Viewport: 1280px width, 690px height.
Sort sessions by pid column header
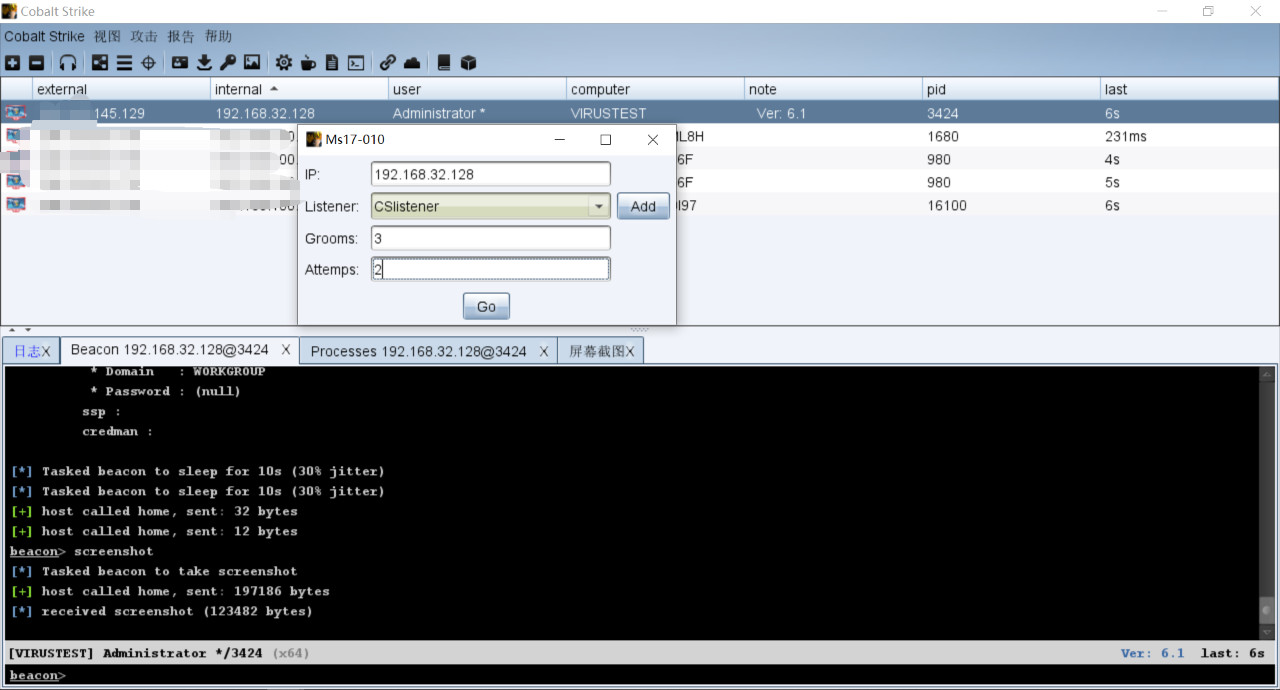(1011, 89)
